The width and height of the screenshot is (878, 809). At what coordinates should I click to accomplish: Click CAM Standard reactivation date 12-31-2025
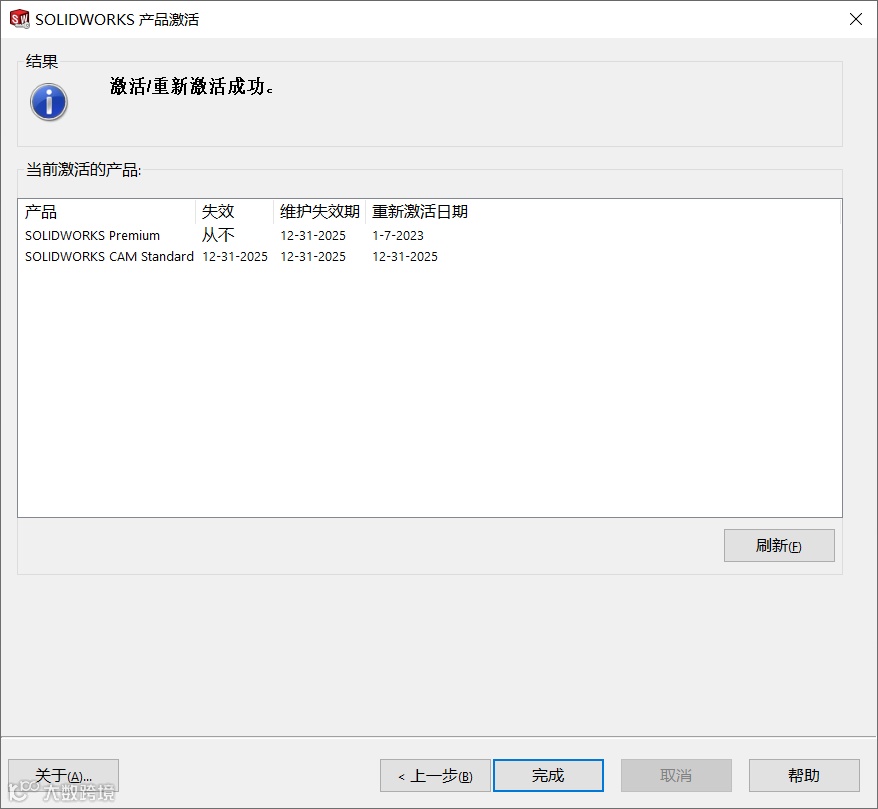point(405,256)
